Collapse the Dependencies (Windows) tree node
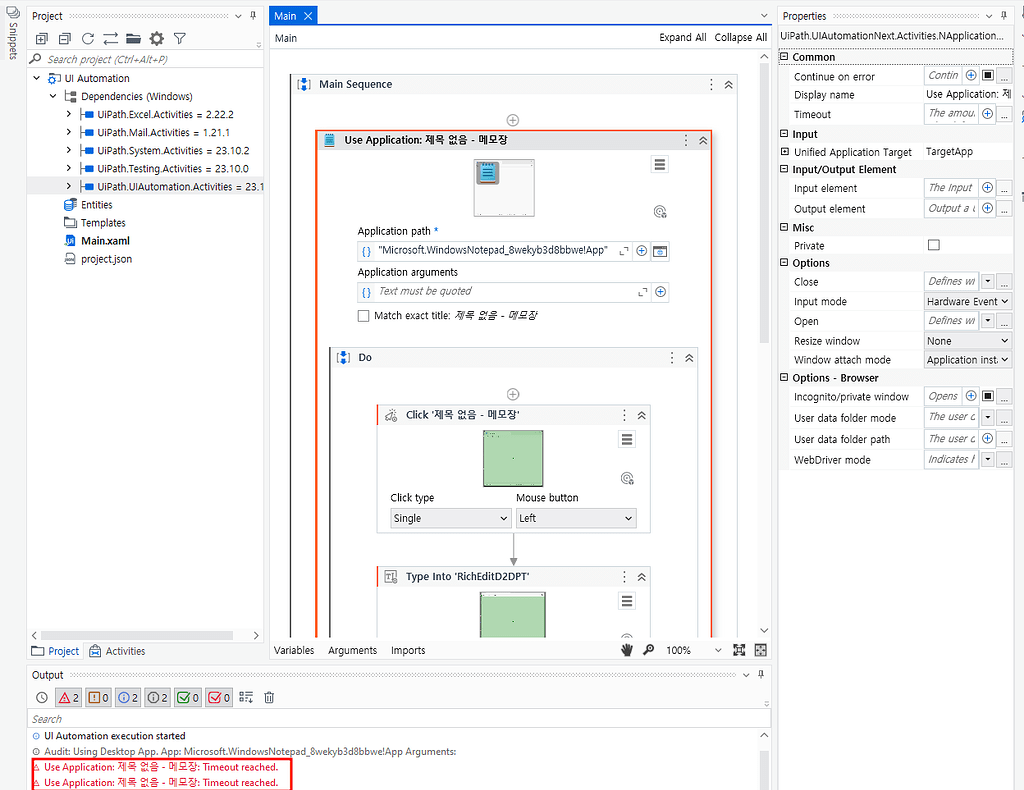This screenshot has width=1024, height=790. (53, 97)
